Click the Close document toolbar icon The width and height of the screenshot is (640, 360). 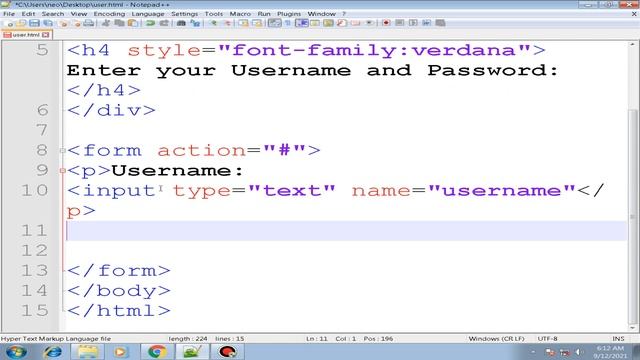(63, 23)
